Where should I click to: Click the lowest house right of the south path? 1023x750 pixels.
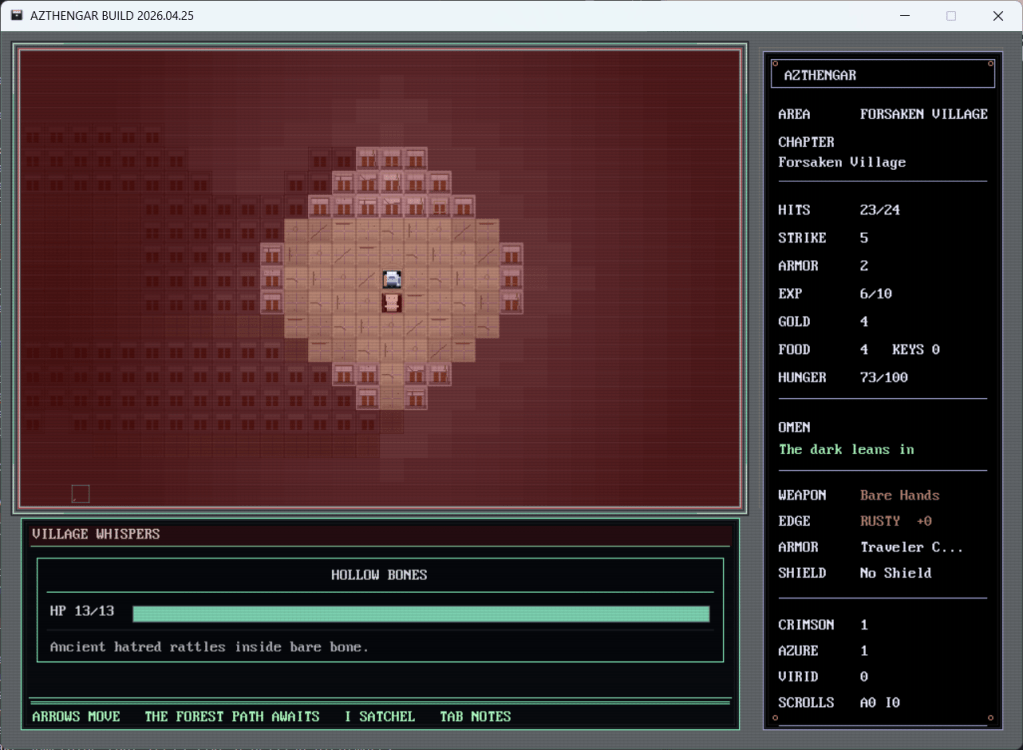416,398
